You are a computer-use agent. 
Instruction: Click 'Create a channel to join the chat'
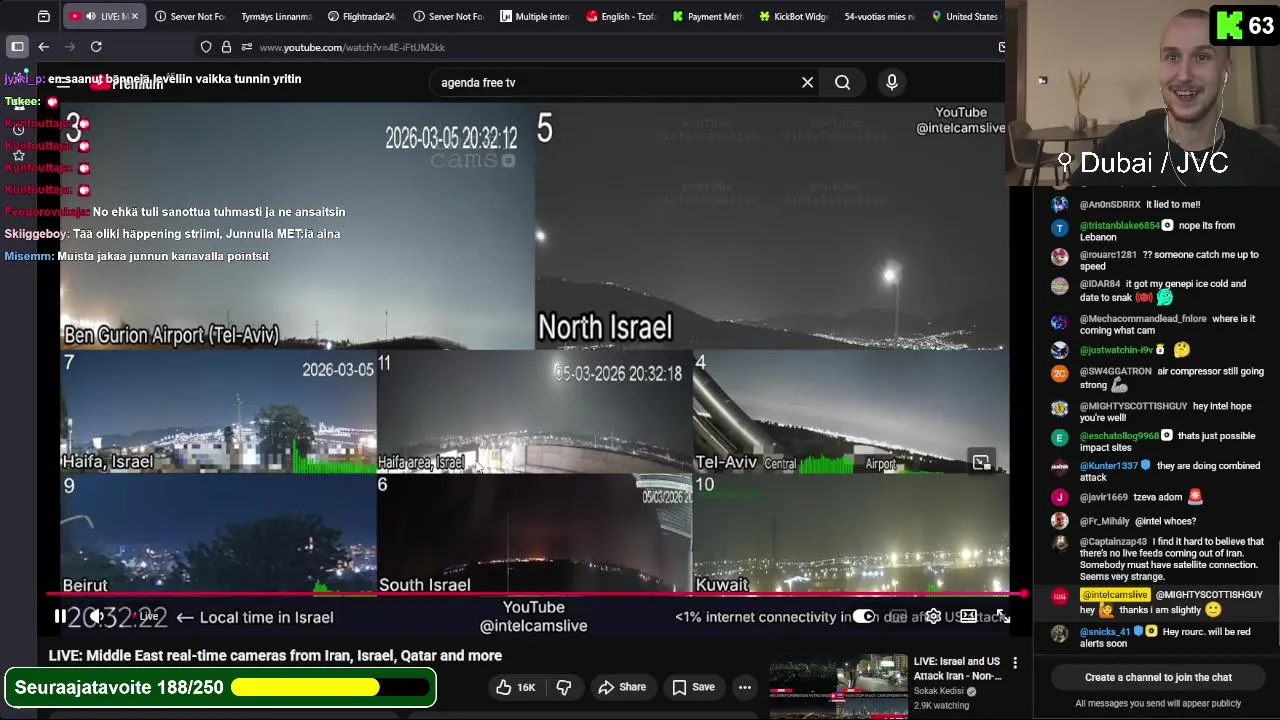tap(1158, 677)
